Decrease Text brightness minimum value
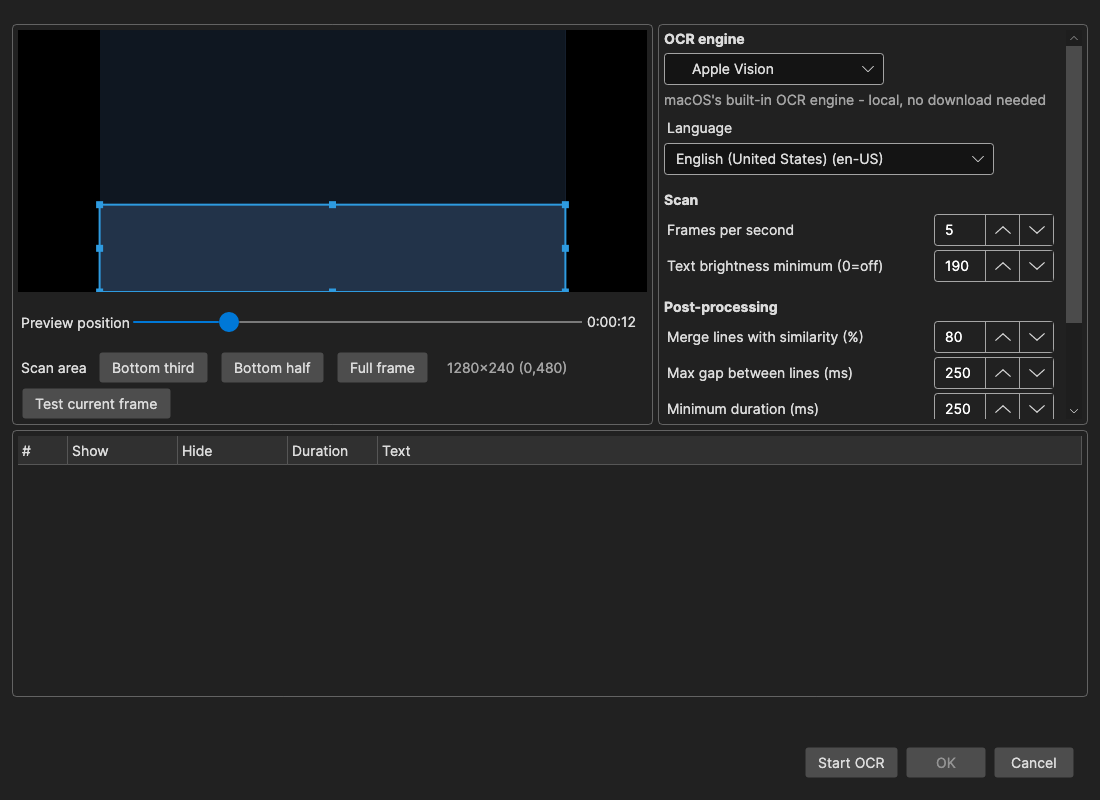1100x800 pixels. point(1036,266)
